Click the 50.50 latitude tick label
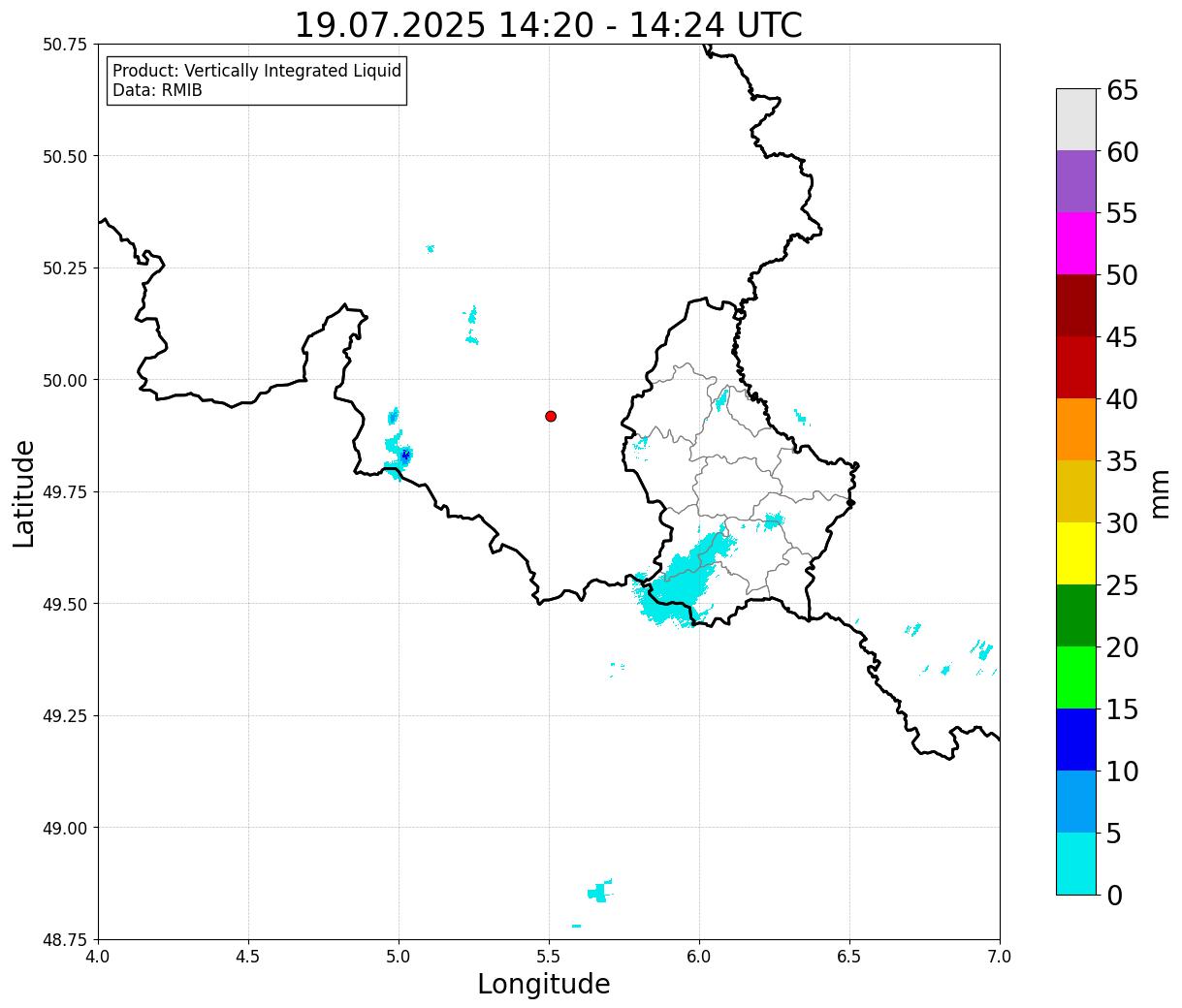1182x1008 pixels. (x=65, y=156)
